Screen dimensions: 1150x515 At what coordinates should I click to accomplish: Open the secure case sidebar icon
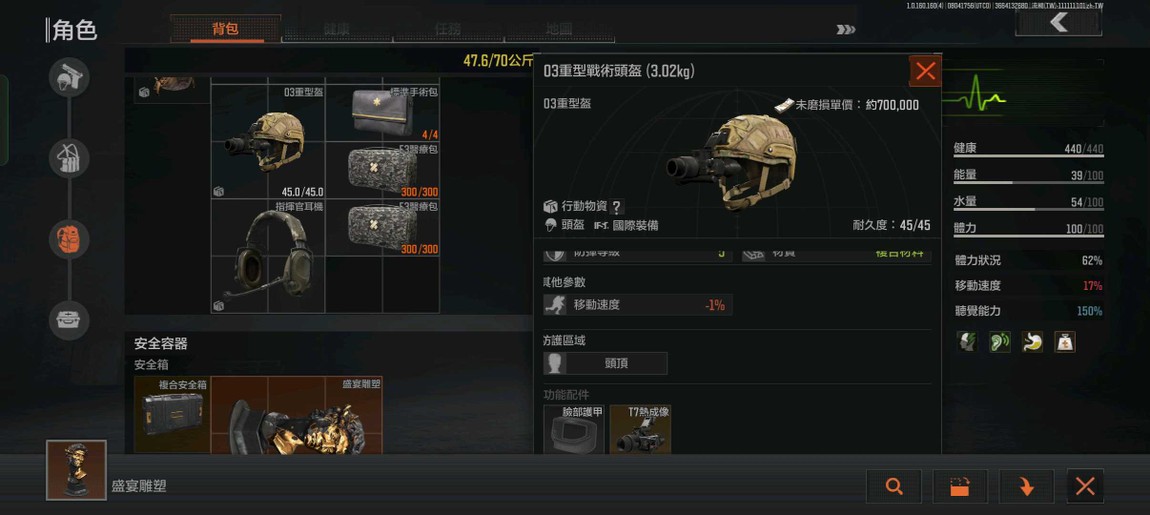click(70, 321)
